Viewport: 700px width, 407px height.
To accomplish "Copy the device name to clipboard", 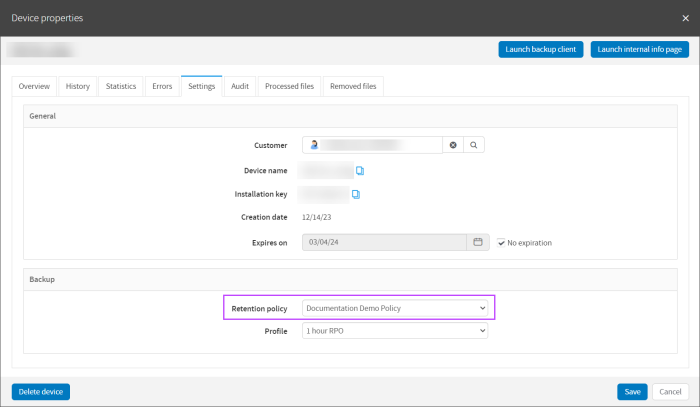I will click(x=360, y=171).
